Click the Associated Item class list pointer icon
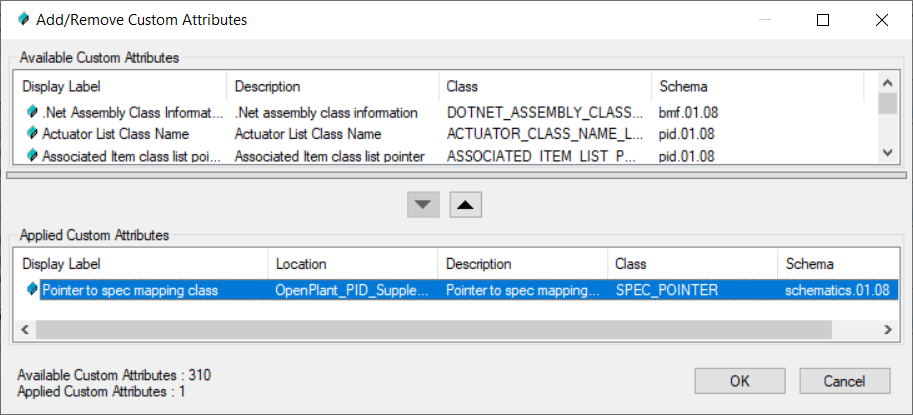This screenshot has height=415, width=913. 32,155
